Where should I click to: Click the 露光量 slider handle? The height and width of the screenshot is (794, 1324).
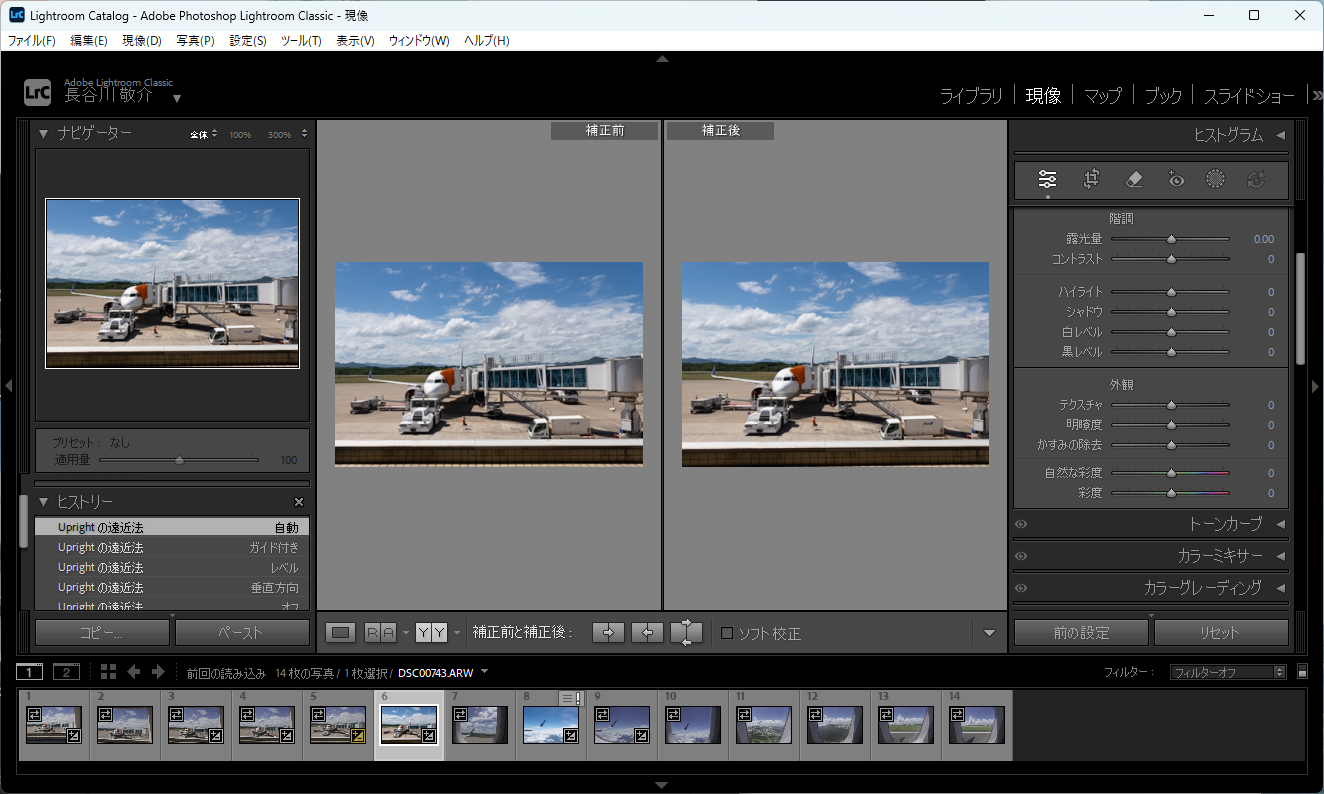coord(1171,239)
